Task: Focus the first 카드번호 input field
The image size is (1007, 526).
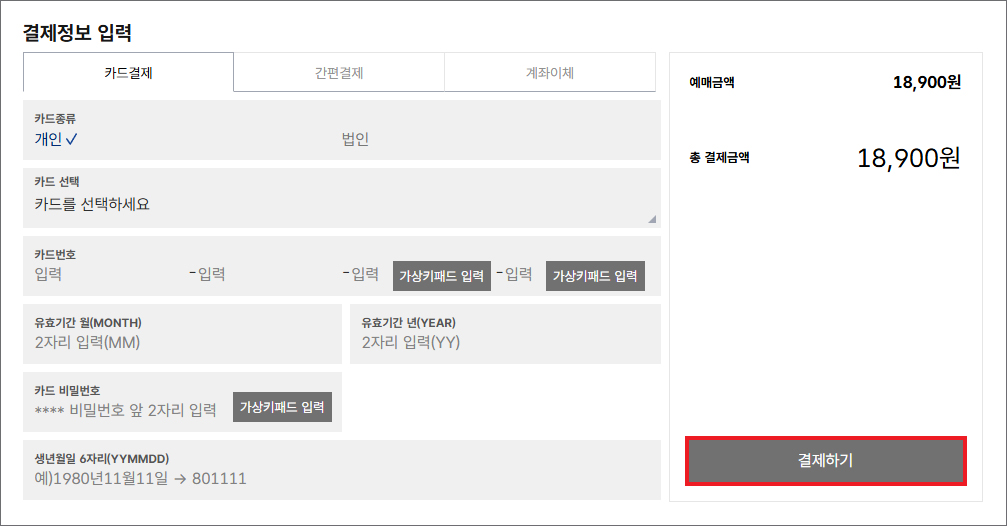Action: coord(105,275)
